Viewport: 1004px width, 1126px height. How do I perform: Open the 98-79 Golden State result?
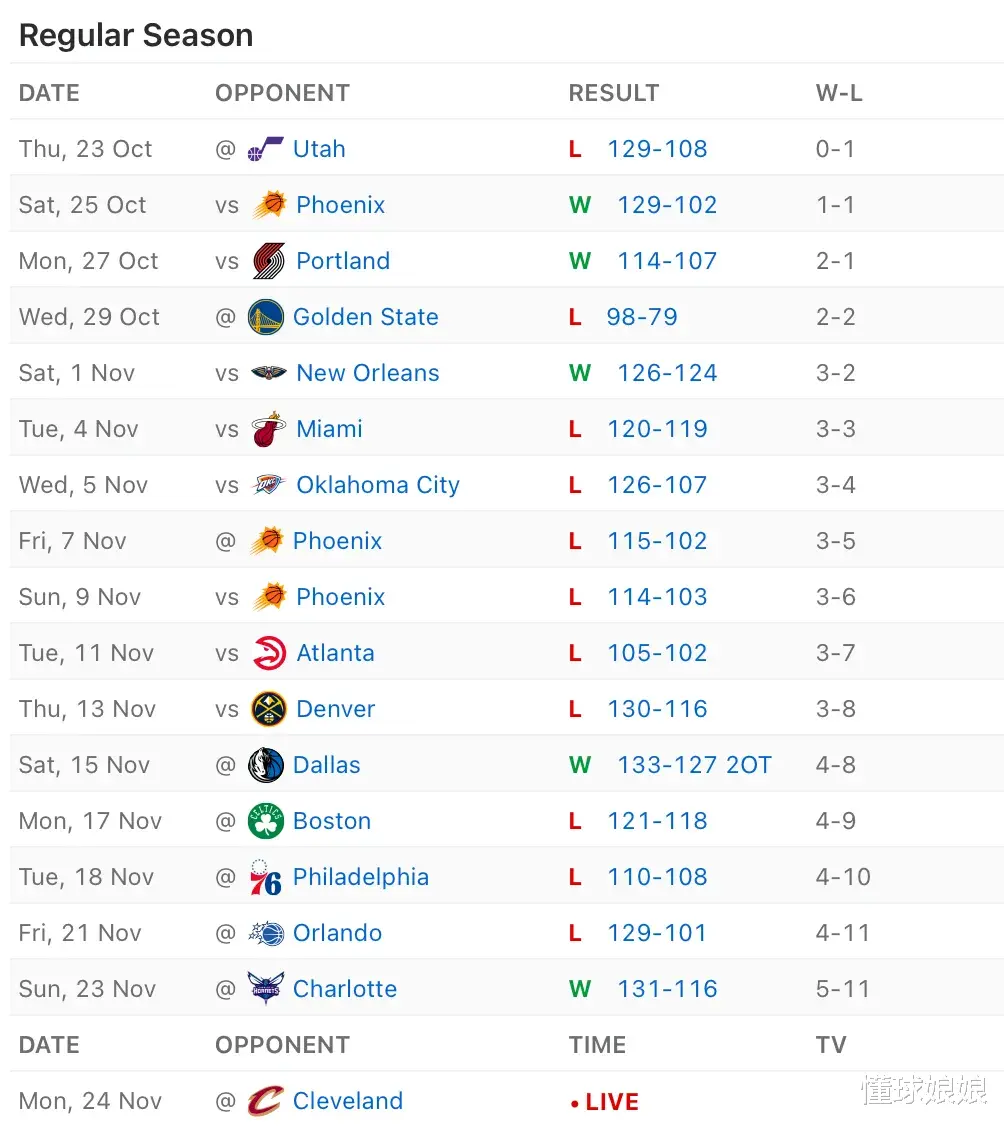point(642,317)
